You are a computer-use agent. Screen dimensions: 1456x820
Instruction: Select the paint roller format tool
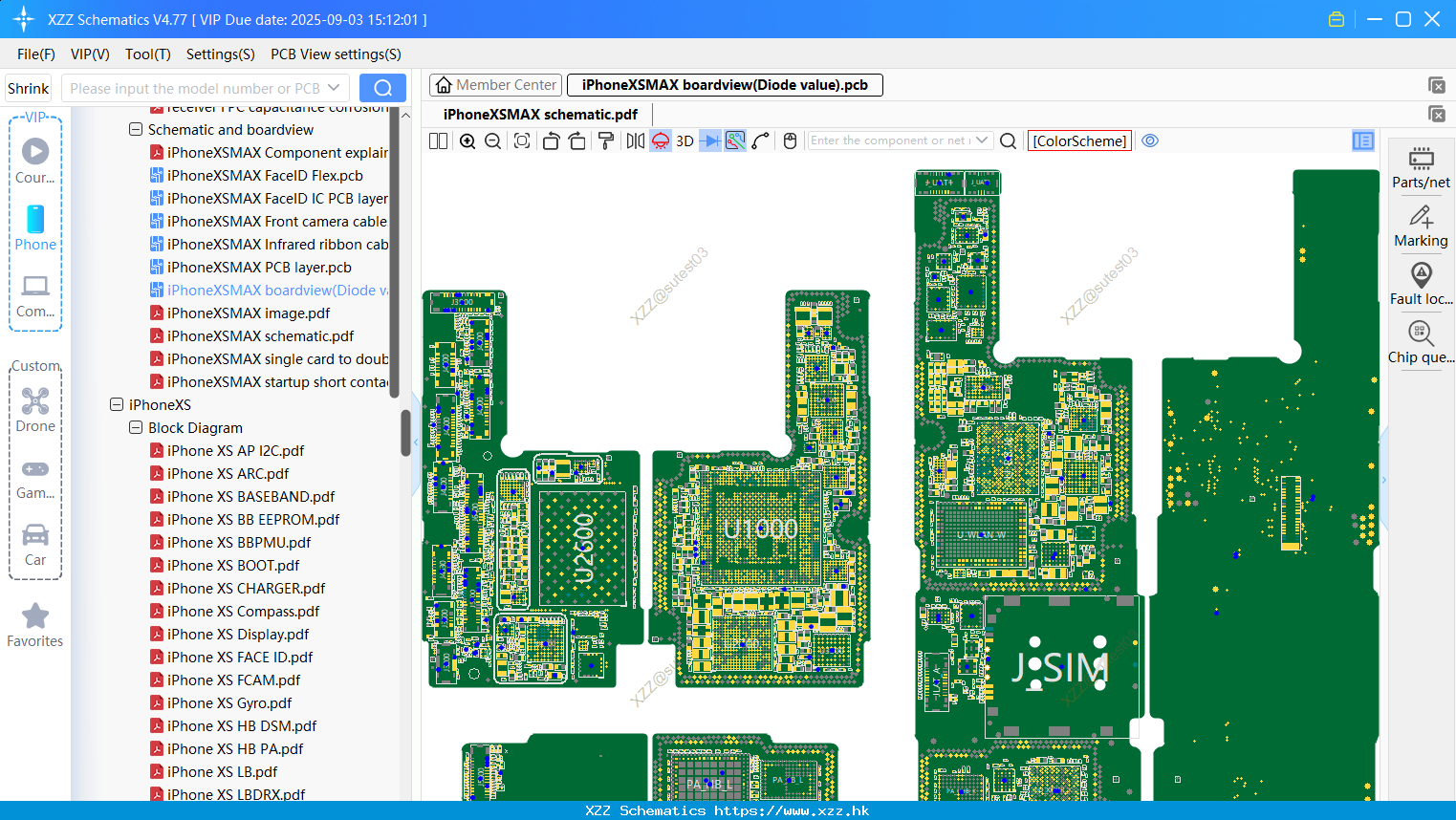coord(605,140)
